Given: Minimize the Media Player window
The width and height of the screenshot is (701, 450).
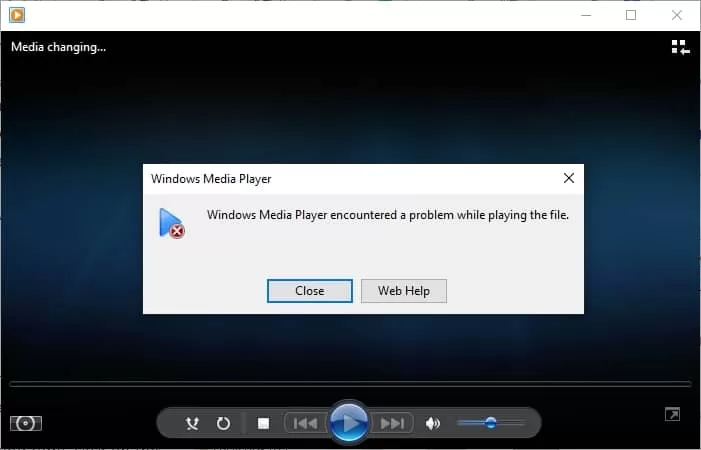Looking at the screenshot, I should [x=586, y=15].
